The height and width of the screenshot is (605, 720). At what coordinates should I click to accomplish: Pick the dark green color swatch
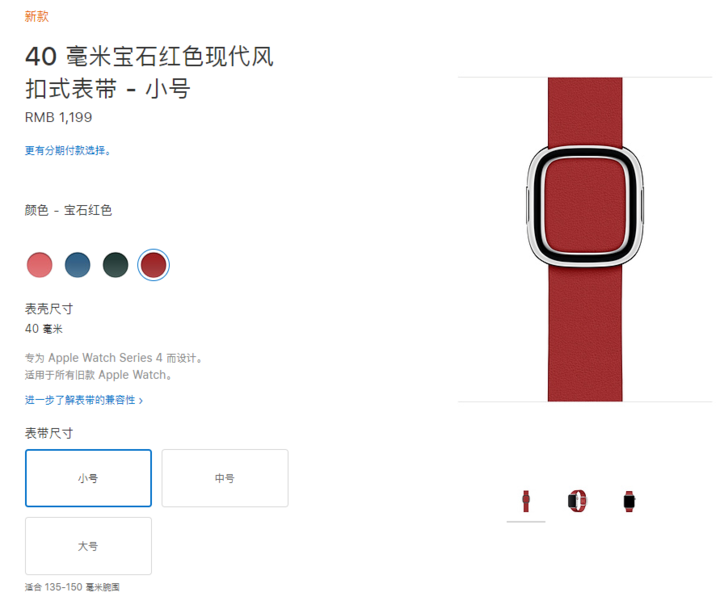click(115, 265)
